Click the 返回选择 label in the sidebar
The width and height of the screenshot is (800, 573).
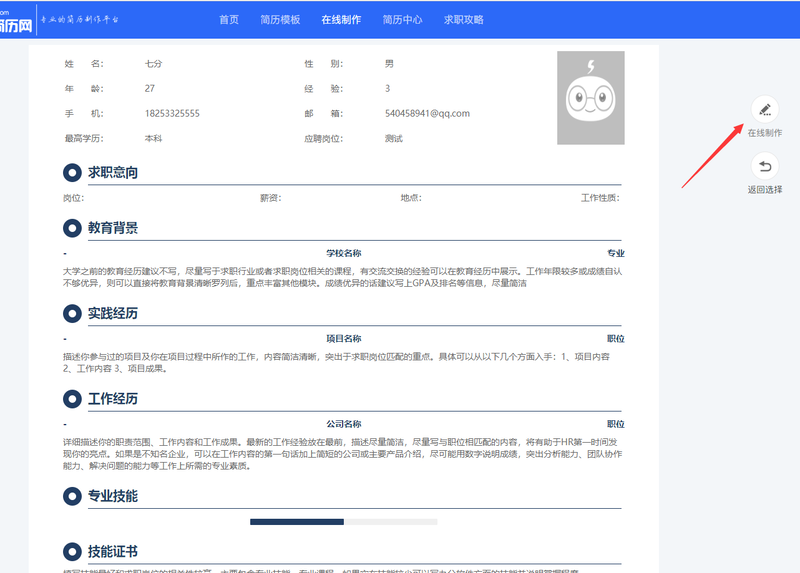coord(765,190)
